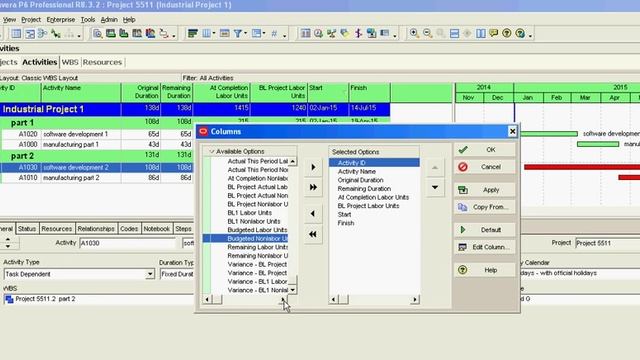Click the globe online help toolbar icon
Screen dimensions: 640x360
coord(520,33)
